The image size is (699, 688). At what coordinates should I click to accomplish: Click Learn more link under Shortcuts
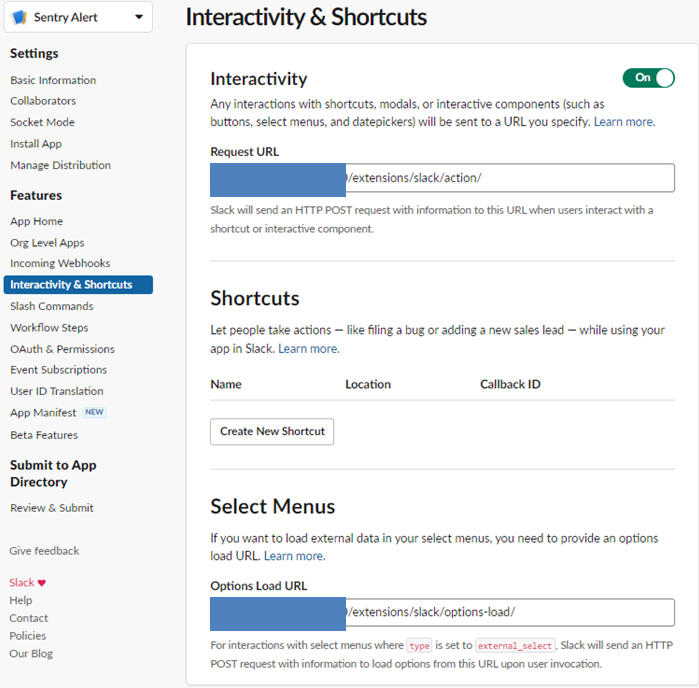(308, 349)
